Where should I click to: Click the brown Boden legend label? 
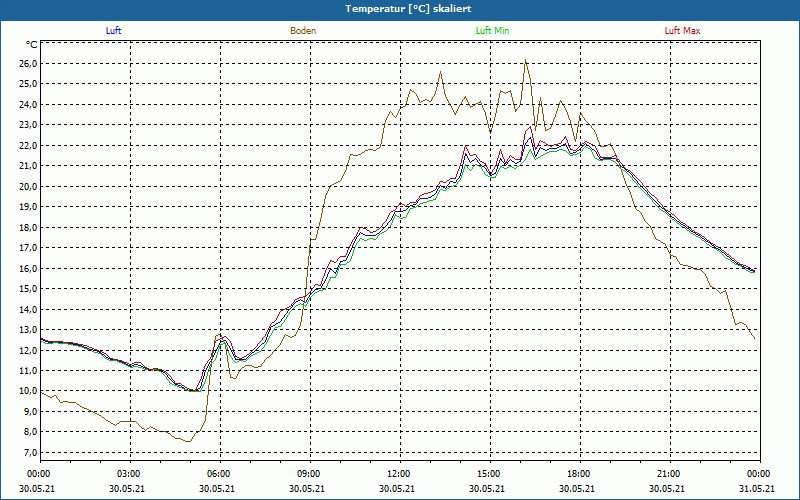303,31
